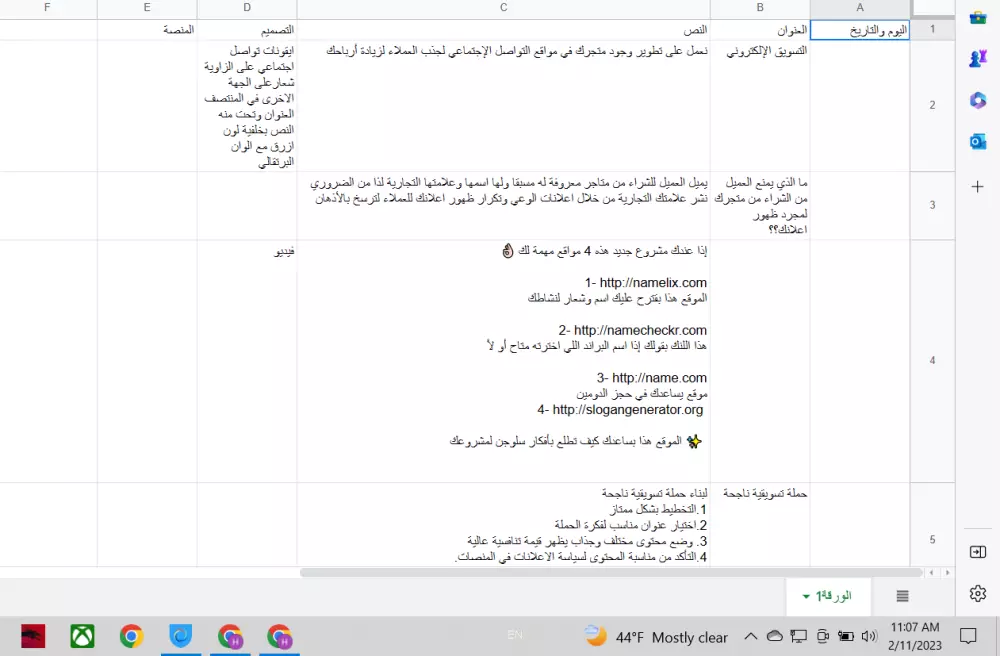The width and height of the screenshot is (1000, 656).
Task: Click the settings gear at bottom right
Action: click(978, 594)
